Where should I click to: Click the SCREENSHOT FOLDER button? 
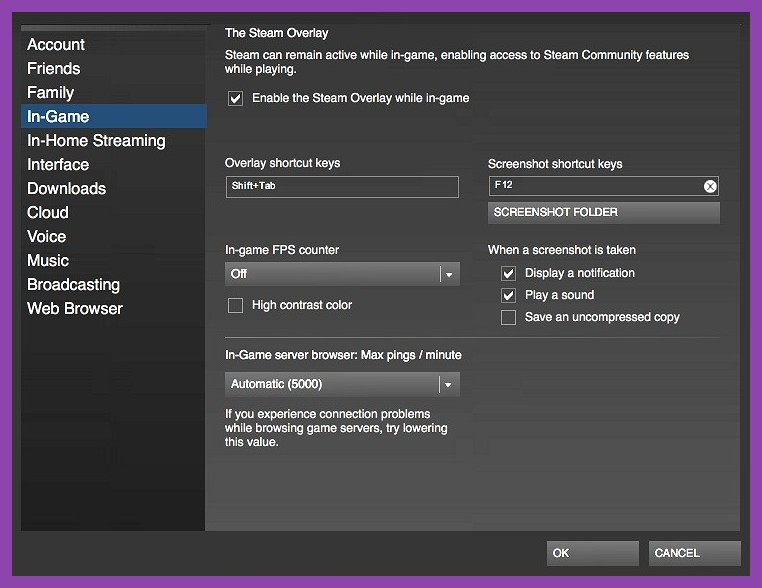click(x=604, y=212)
